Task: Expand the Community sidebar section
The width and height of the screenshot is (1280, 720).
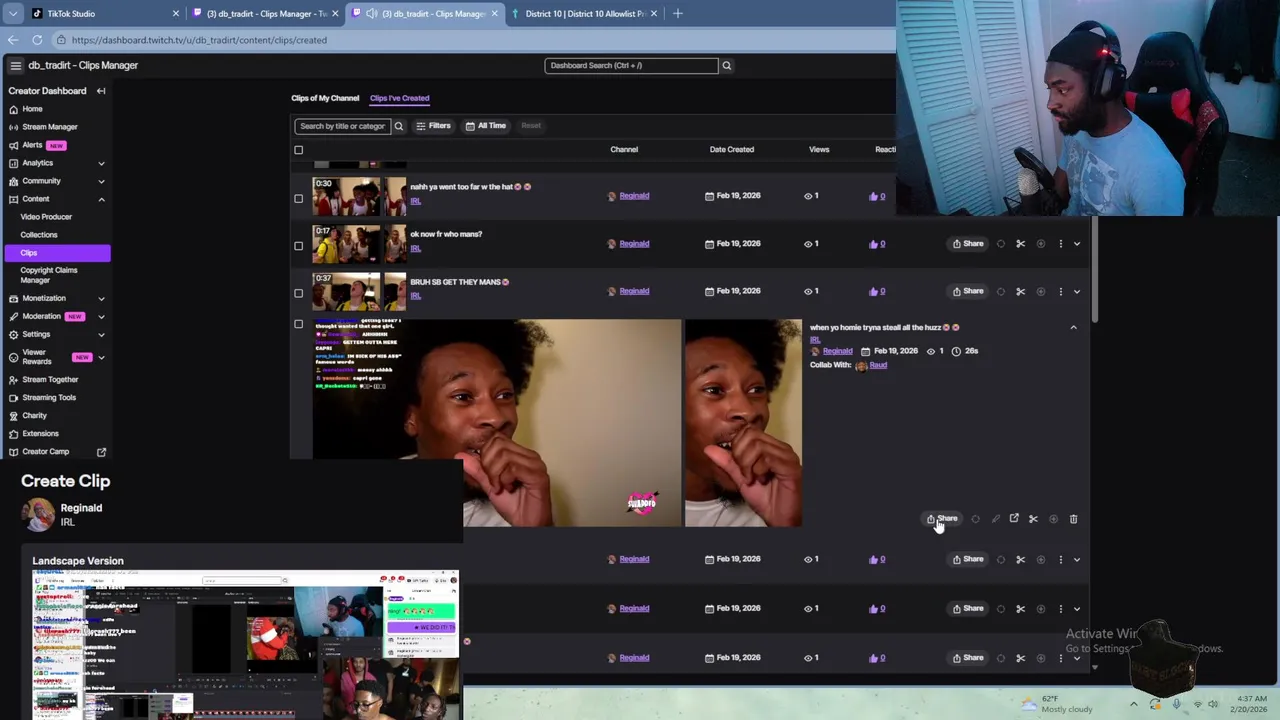Action: [101, 181]
